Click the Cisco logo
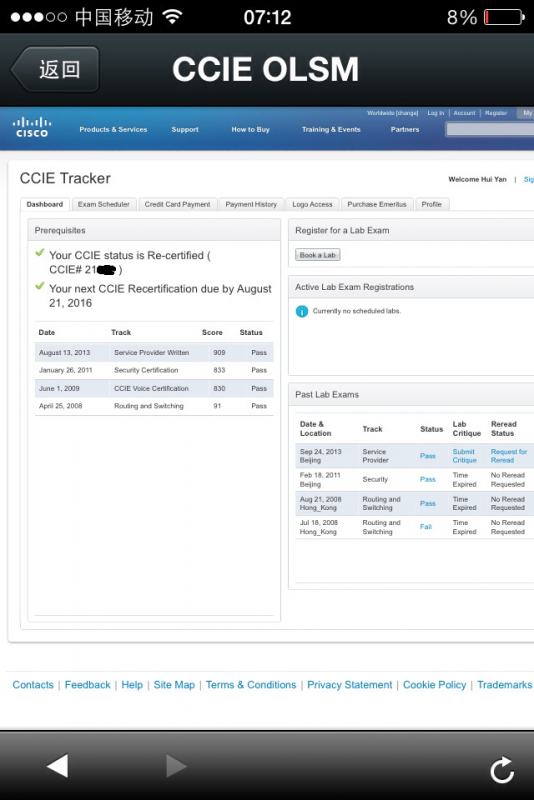The image size is (534, 800). 32,127
